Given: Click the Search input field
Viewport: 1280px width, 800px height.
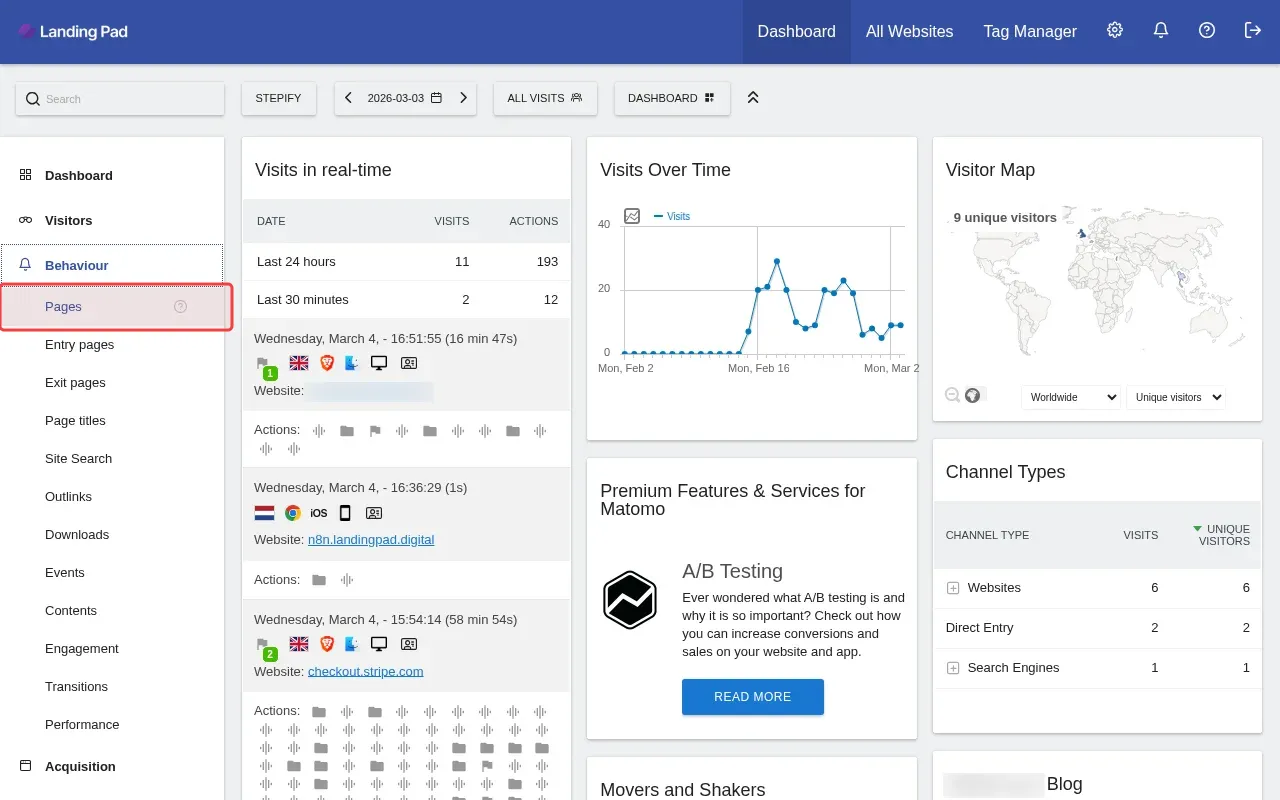Looking at the screenshot, I should coord(120,98).
